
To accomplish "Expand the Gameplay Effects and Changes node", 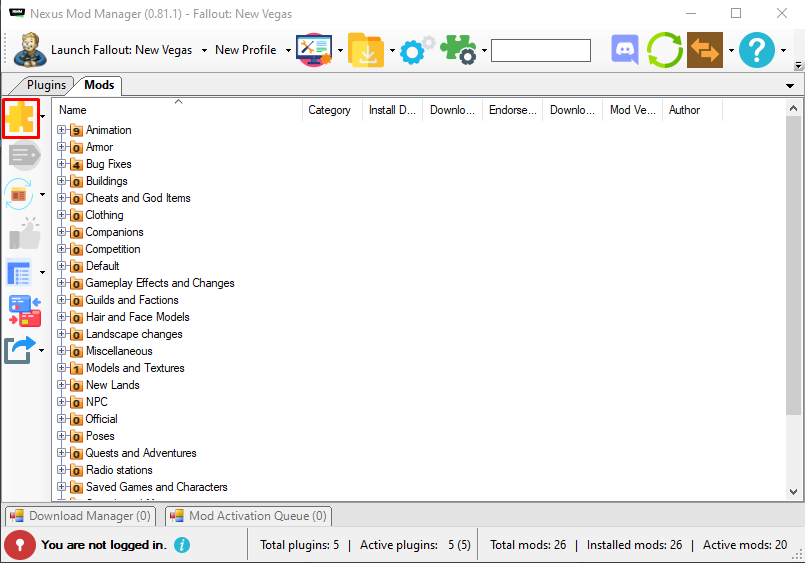I will pyautogui.click(x=62, y=283).
